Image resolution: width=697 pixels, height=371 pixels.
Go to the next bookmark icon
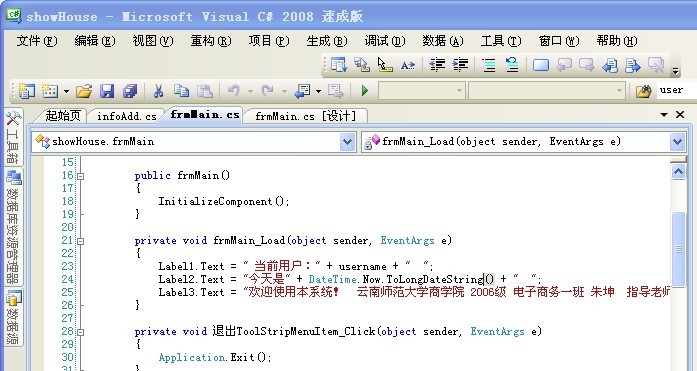click(x=587, y=65)
